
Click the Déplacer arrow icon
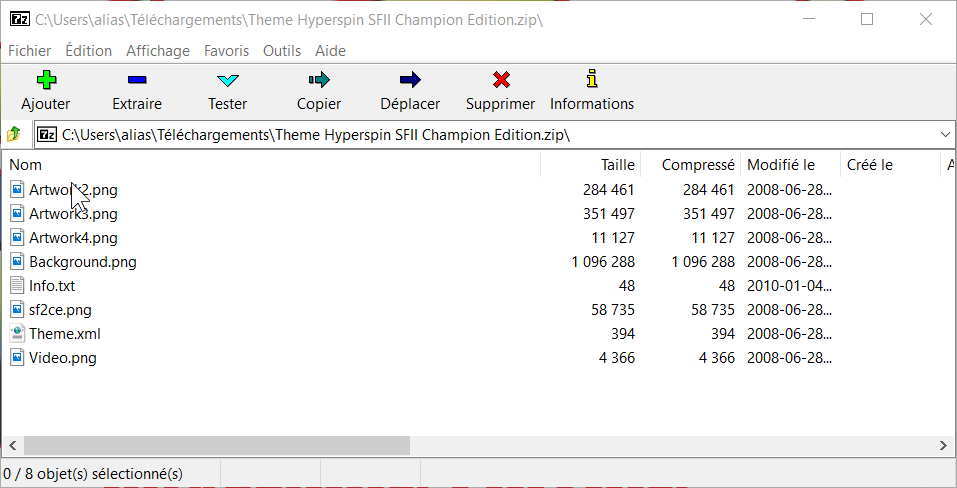(x=410, y=80)
